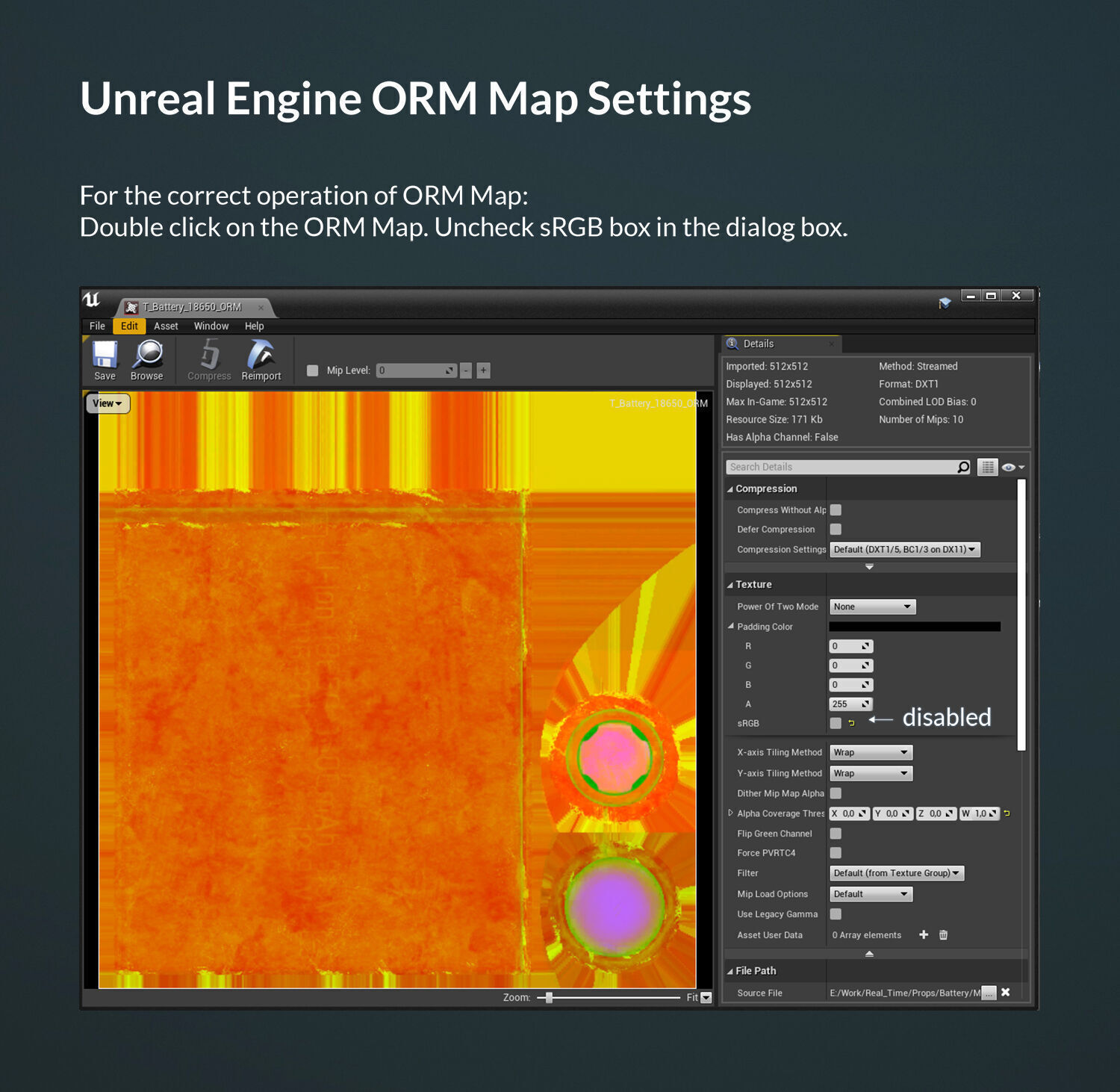
Task: Open the Window menu
Action: click(211, 326)
